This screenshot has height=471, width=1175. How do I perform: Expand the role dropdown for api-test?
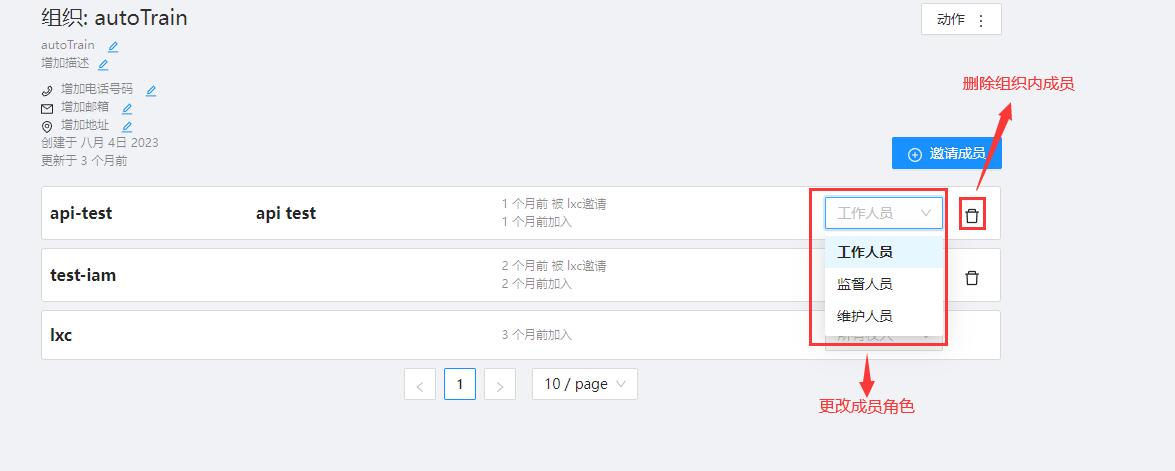click(x=883, y=213)
